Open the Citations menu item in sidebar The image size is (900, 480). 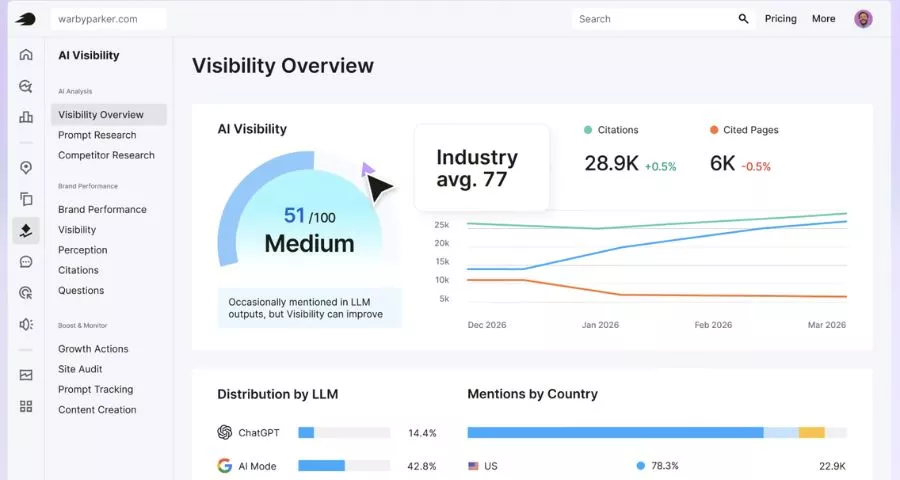tap(78, 270)
